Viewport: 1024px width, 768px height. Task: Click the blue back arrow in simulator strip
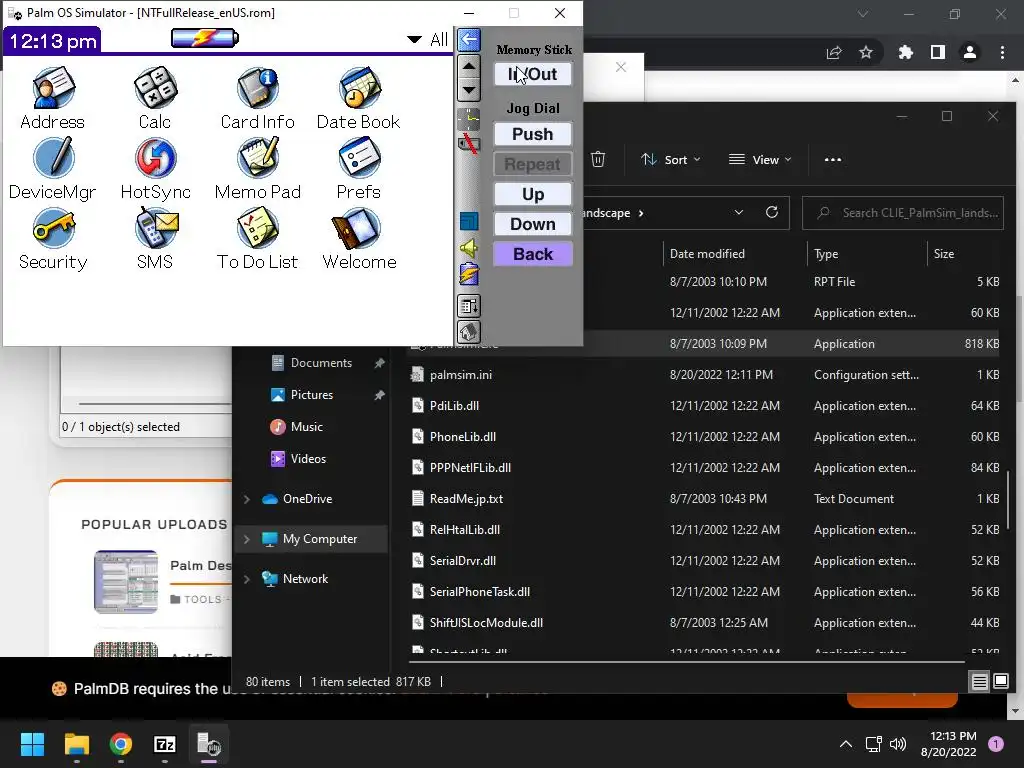click(x=469, y=40)
